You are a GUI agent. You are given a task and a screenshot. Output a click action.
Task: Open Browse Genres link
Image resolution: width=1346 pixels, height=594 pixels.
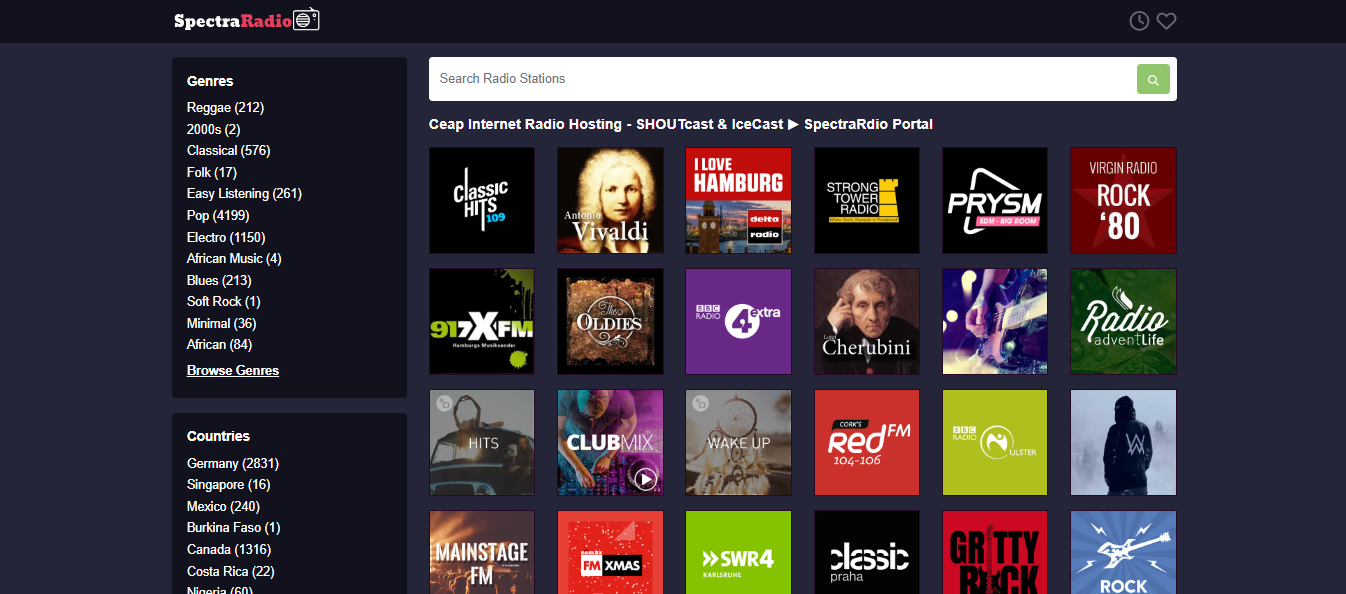233,370
